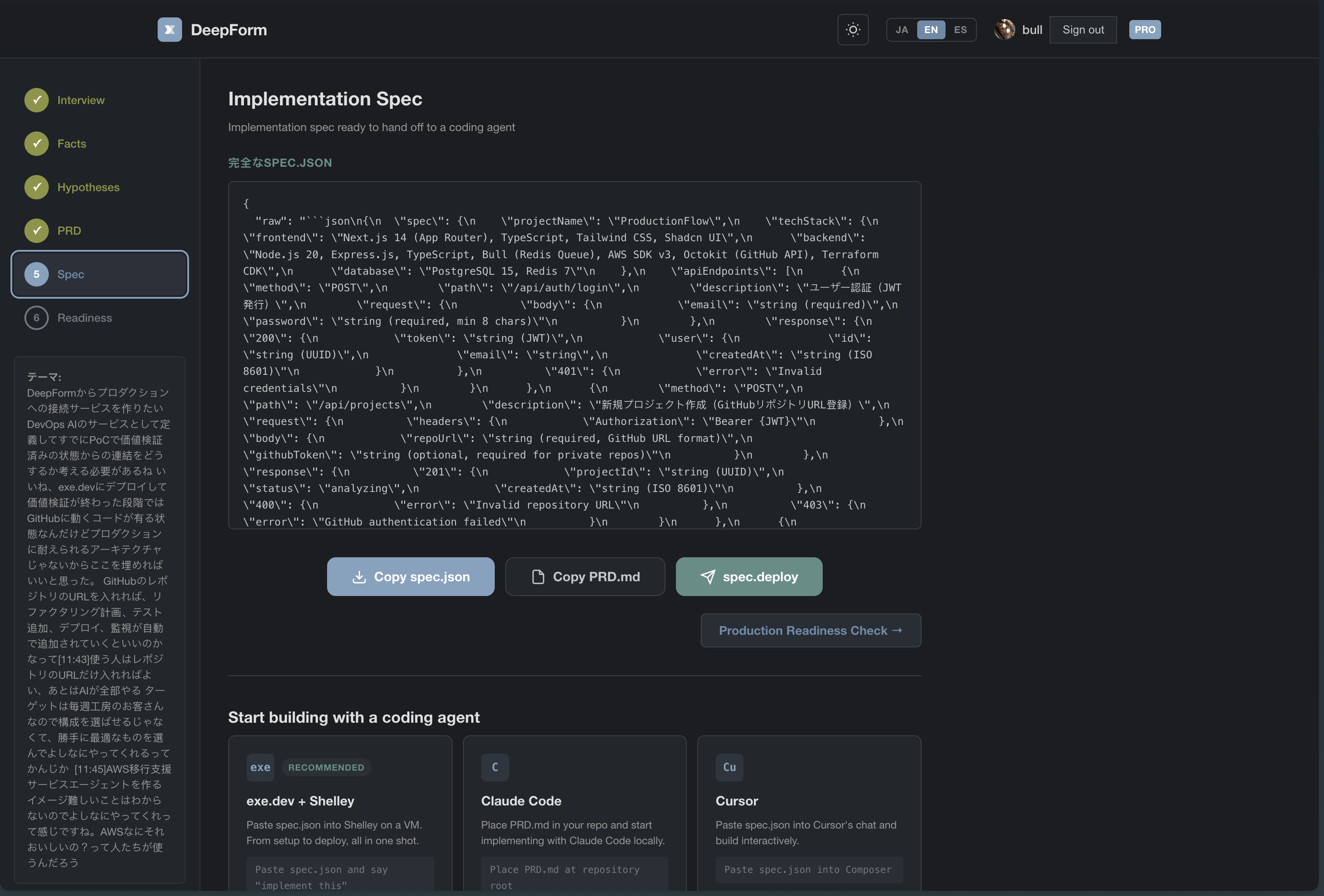1324x896 pixels.
Task: Open the Facts step
Action: point(71,144)
